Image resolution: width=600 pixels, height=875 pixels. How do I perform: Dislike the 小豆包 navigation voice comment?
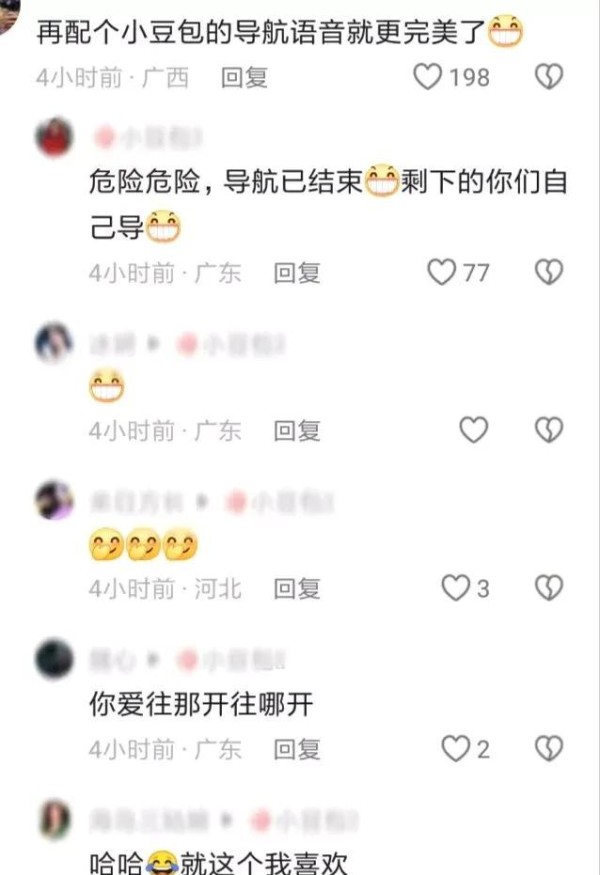(x=549, y=77)
